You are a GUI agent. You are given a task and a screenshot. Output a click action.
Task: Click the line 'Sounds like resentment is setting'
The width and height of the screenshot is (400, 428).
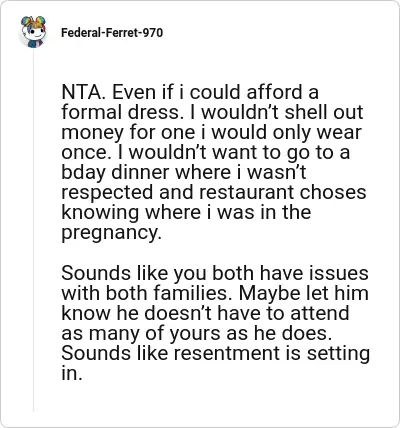[x=216, y=353]
